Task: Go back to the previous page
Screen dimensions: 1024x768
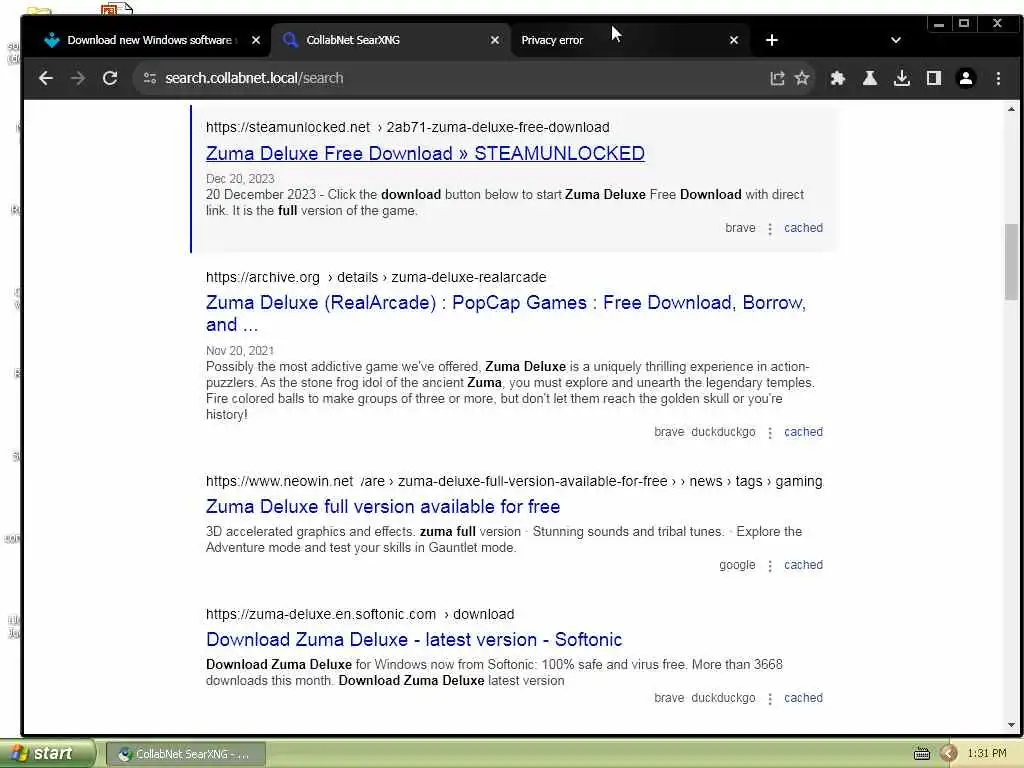Action: [46, 78]
